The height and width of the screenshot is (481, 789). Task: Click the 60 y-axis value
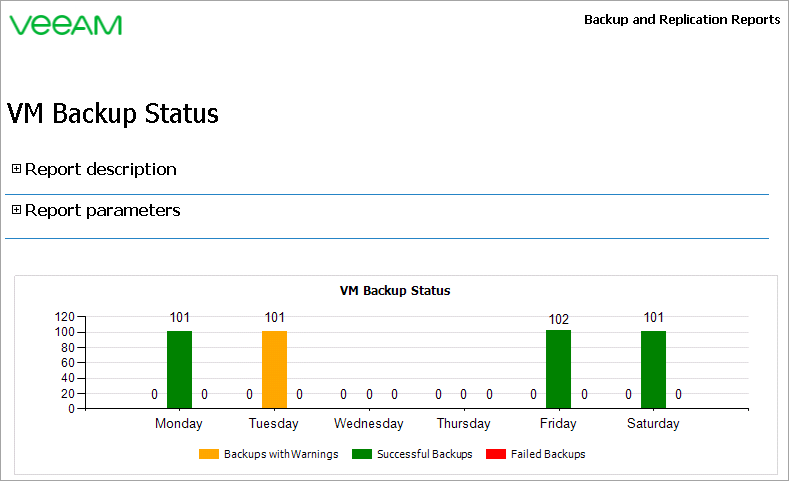point(68,363)
